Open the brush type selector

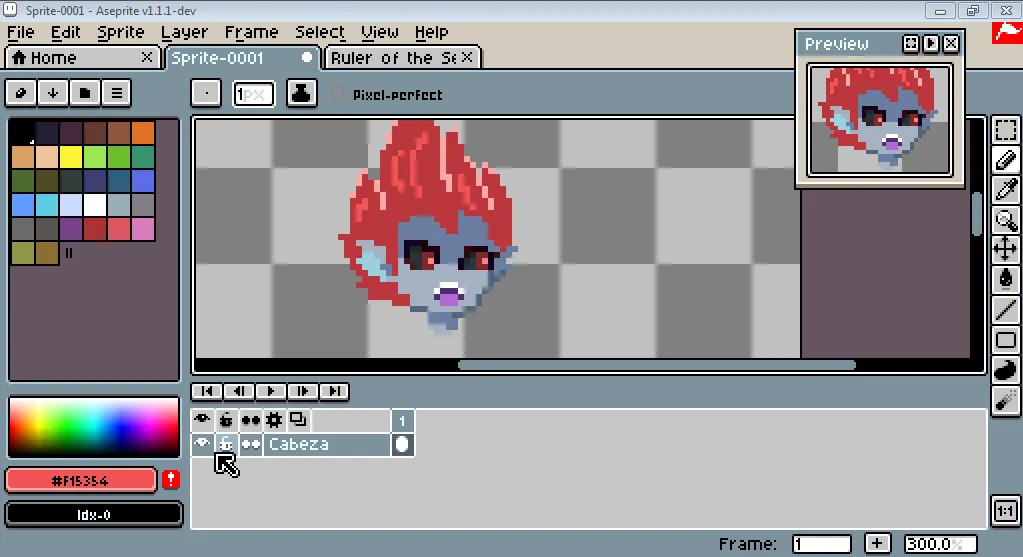[x=206, y=93]
